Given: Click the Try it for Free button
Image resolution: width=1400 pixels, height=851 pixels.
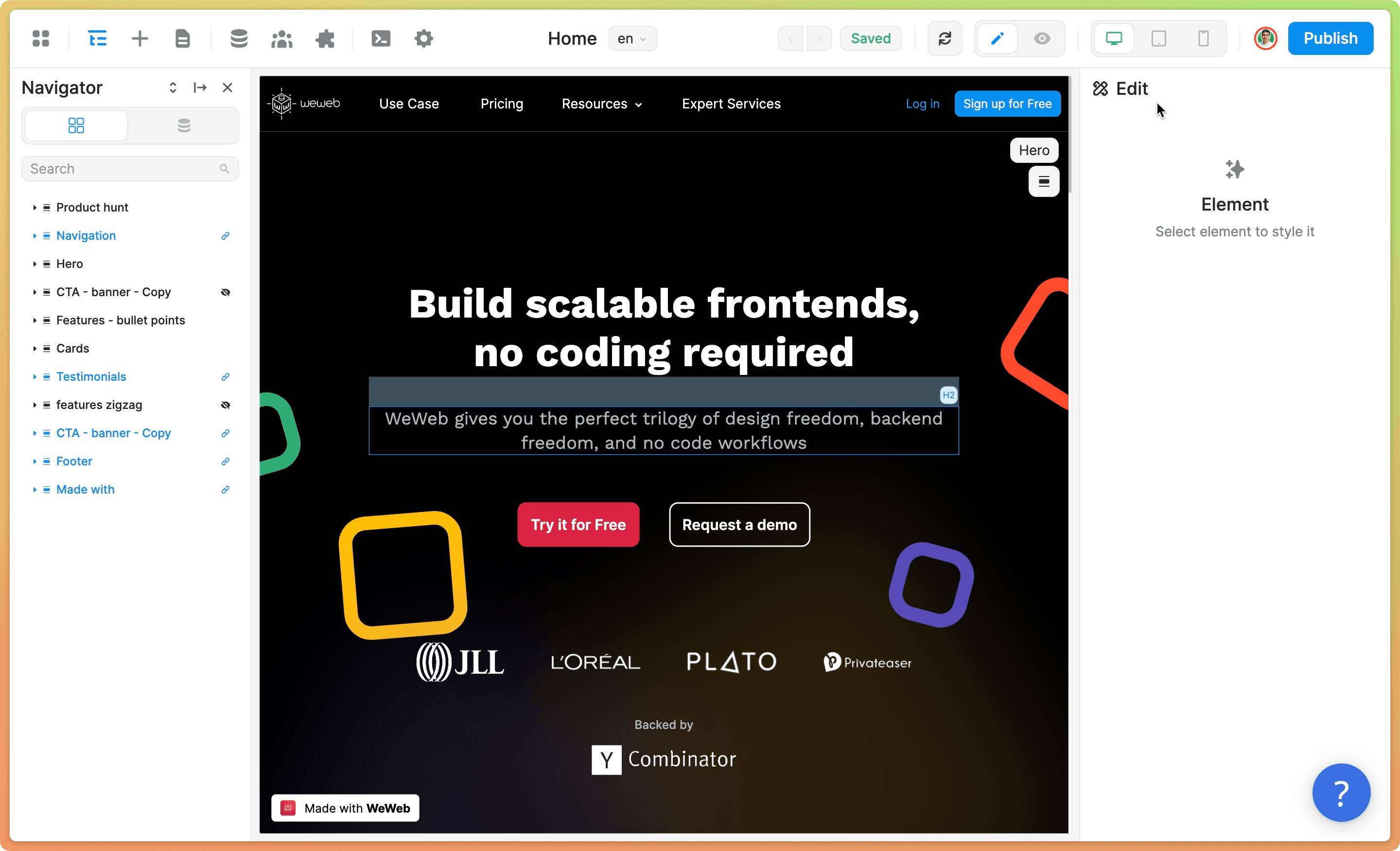Looking at the screenshot, I should tap(578, 524).
